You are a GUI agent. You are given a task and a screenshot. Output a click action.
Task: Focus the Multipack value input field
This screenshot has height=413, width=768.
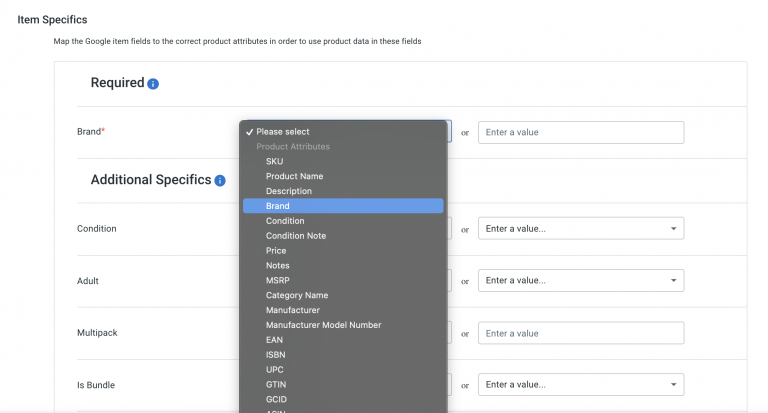click(581, 333)
